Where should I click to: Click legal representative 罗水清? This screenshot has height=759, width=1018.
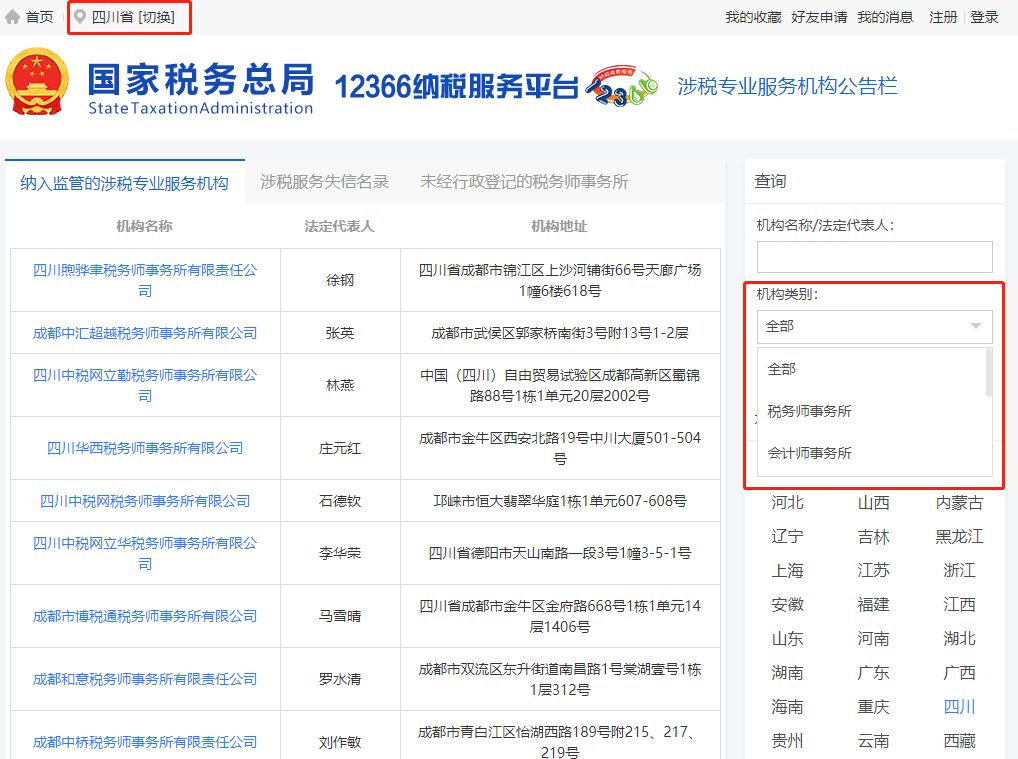pos(340,679)
